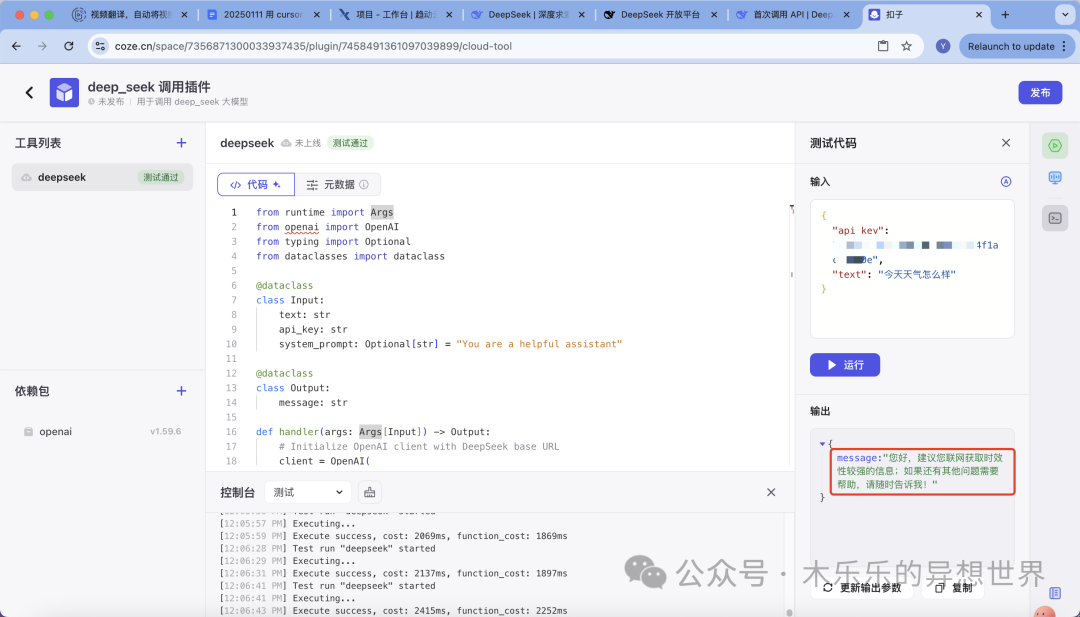Click the back arrow beside plugin name

click(x=29, y=93)
